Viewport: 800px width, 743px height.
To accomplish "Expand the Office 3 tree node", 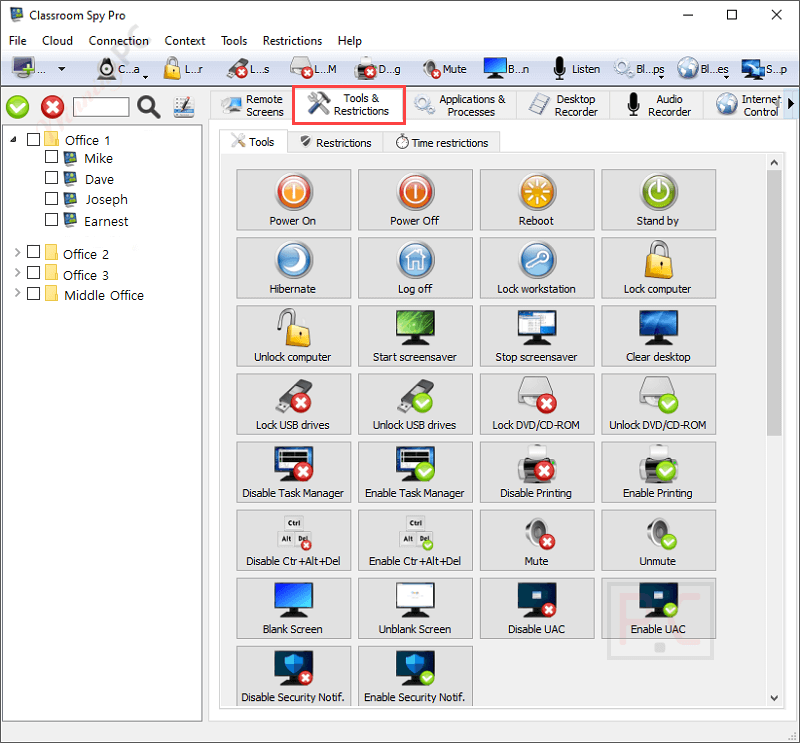I will click(17, 273).
